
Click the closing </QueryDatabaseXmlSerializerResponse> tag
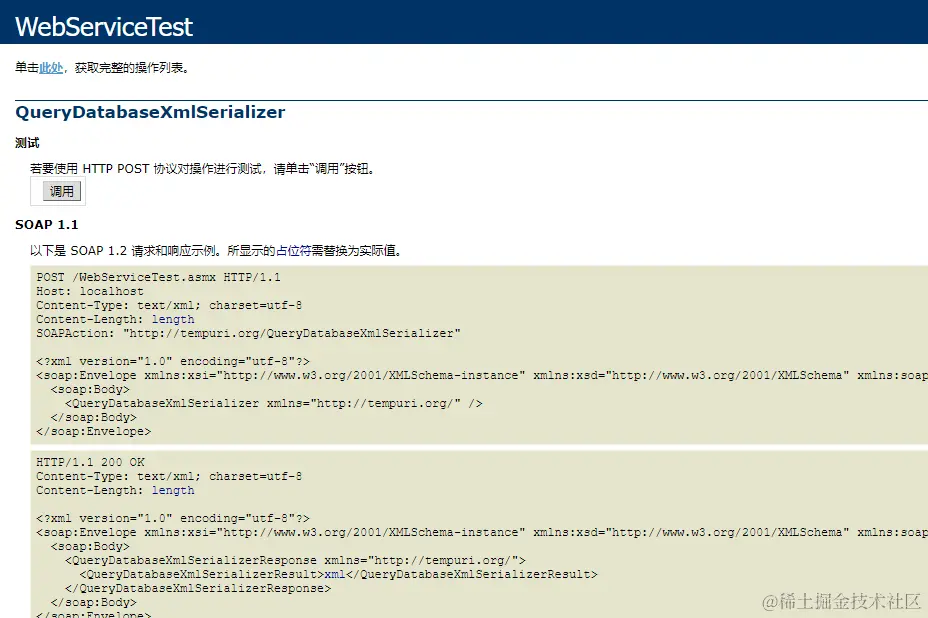coord(198,588)
